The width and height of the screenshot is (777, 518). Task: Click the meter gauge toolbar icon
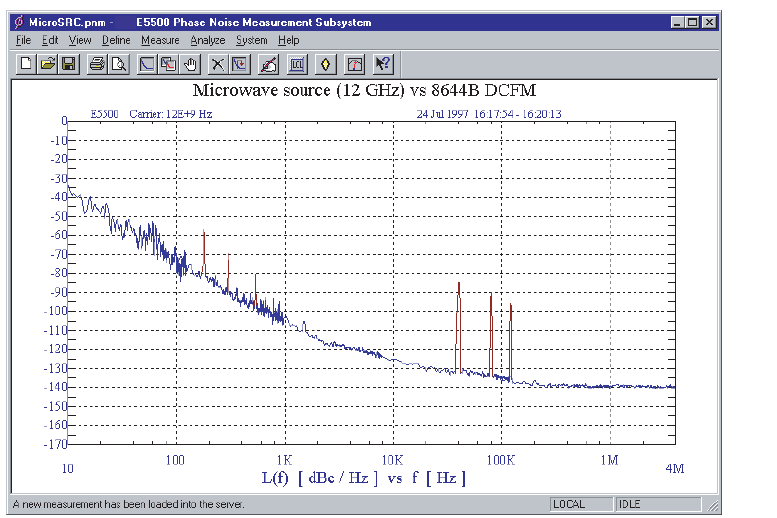(x=354, y=64)
